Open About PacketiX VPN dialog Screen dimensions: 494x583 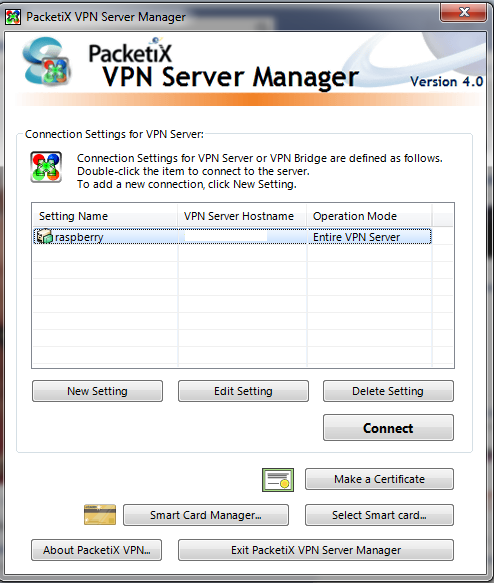pos(97,550)
